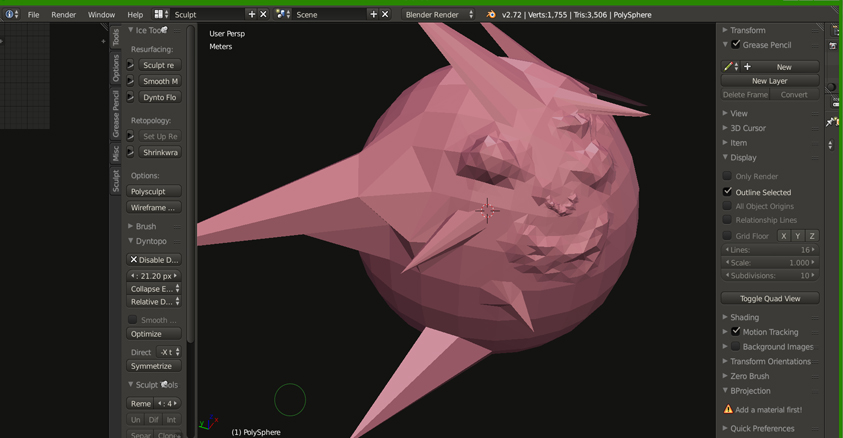Uncheck Outline Selected option

[727, 191]
